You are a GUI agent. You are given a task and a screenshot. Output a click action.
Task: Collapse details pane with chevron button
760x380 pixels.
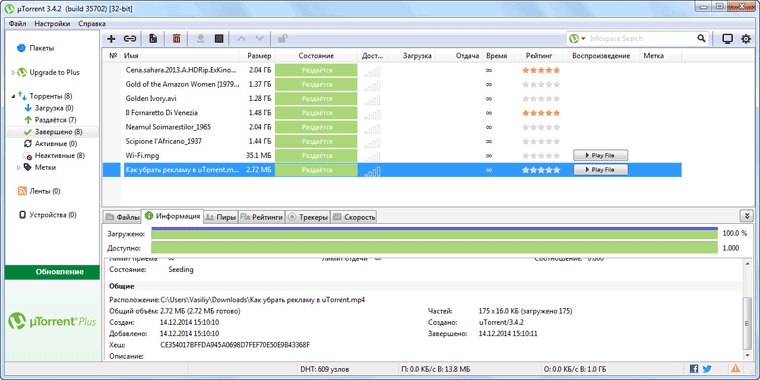point(746,216)
